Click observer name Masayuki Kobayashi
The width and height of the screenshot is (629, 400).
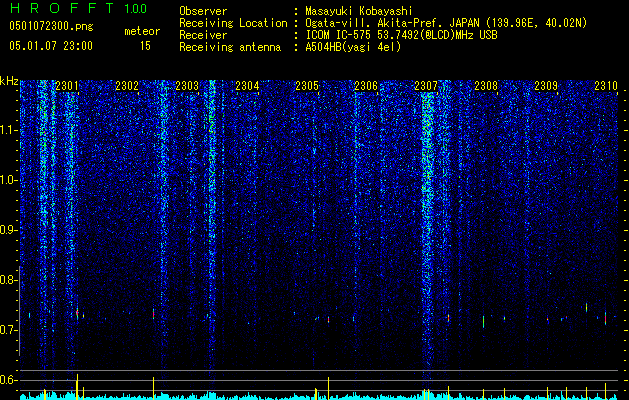(359, 11)
